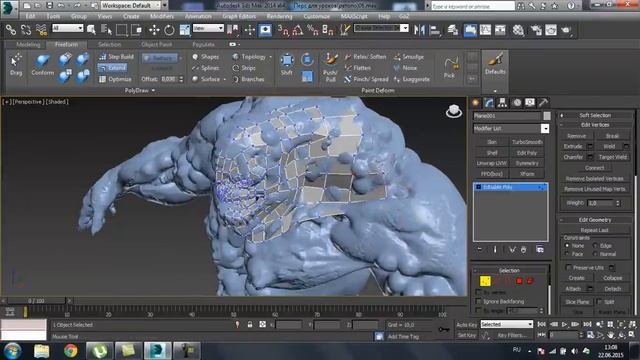Open the All selection filter dropdown
This screenshot has height=360, width=640.
click(x=67, y=28)
